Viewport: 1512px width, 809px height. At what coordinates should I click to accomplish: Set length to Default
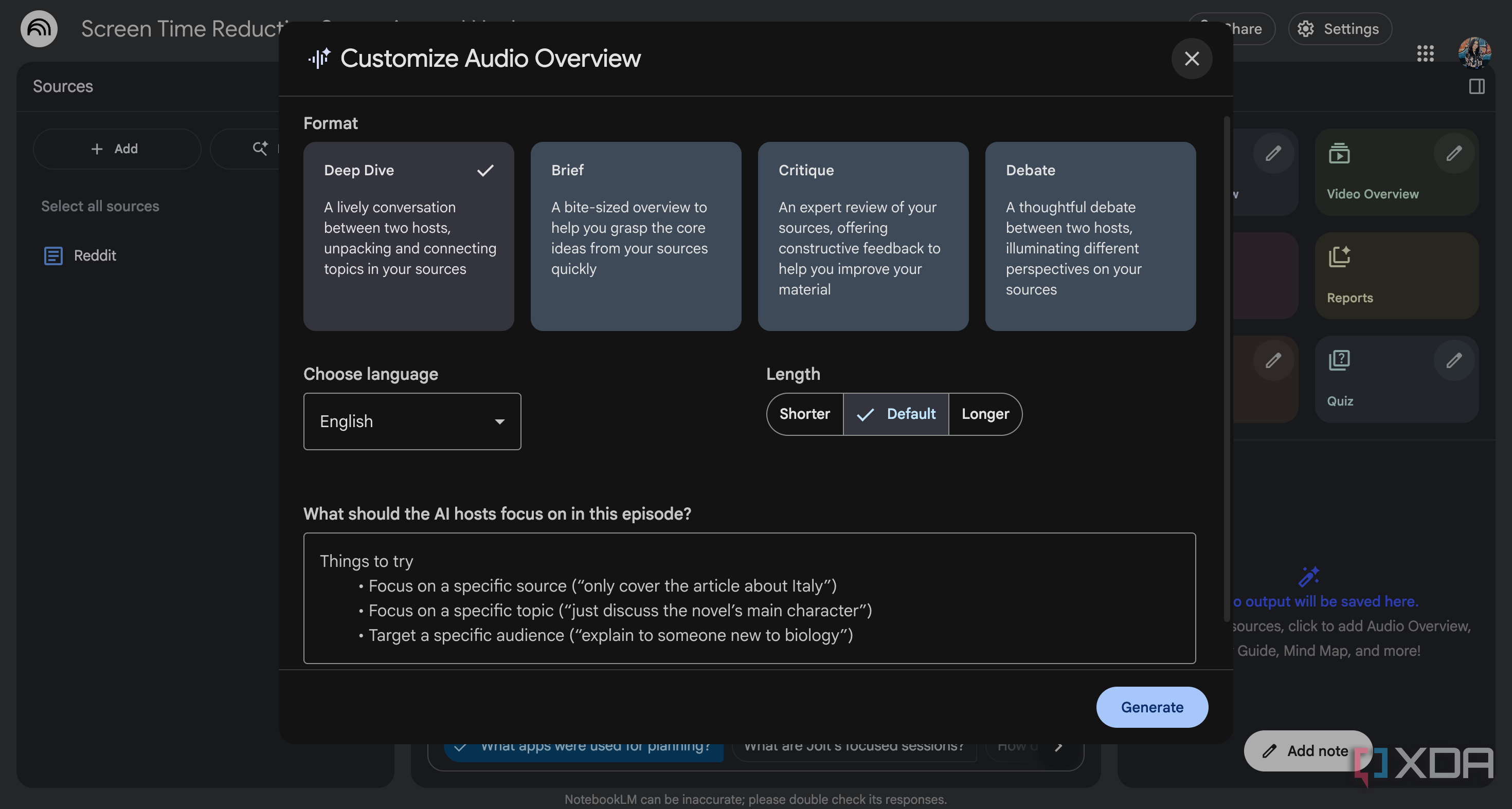pyautogui.click(x=896, y=414)
